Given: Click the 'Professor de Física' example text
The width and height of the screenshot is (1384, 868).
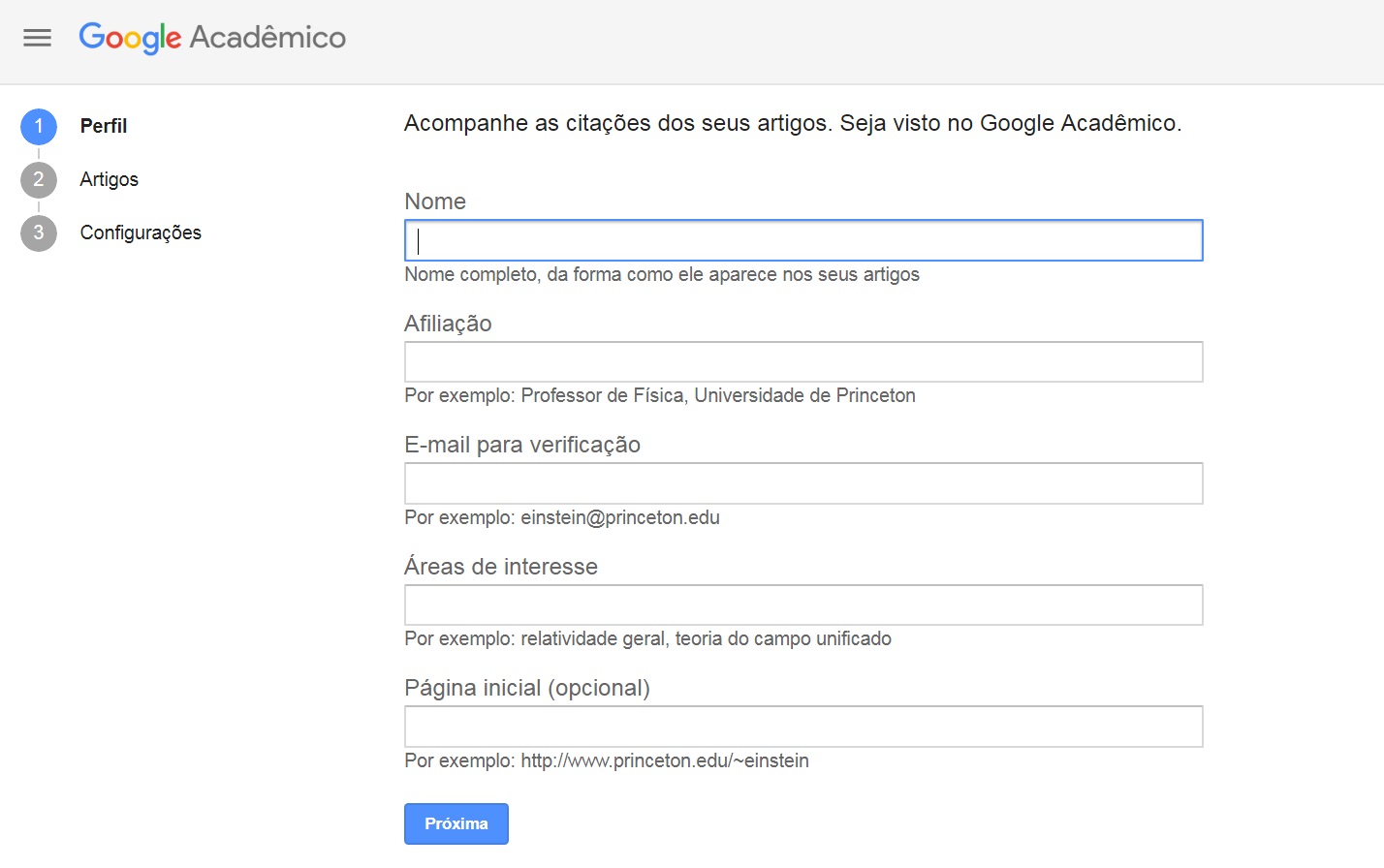Looking at the screenshot, I should pyautogui.click(x=660, y=395).
